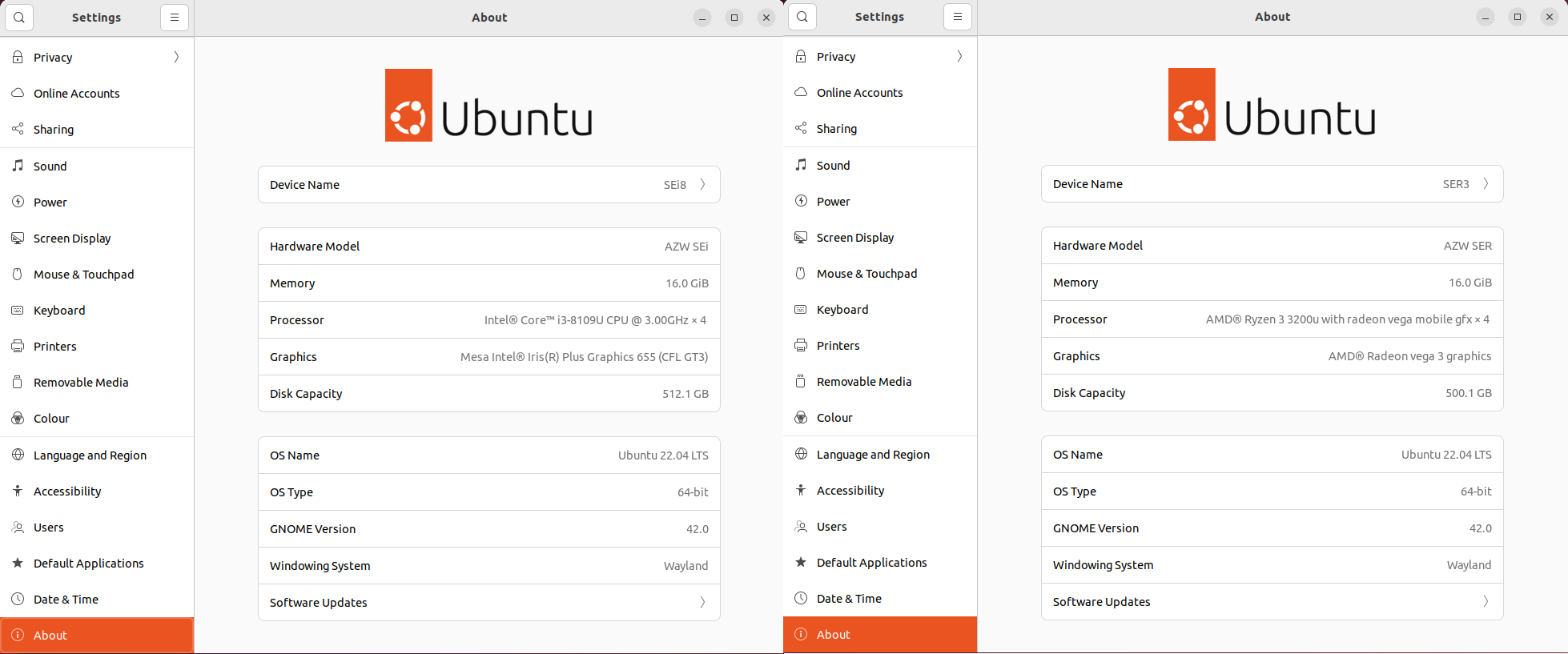This screenshot has width=1568, height=654.
Task: Click Ubuntu logo in right About window
Action: (1272, 105)
